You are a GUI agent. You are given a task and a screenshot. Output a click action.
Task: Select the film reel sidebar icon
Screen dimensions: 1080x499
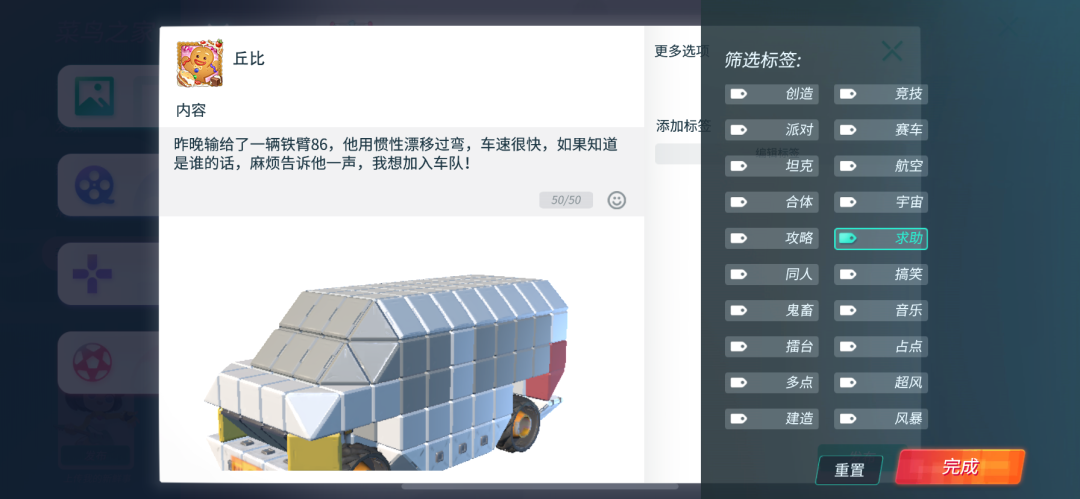click(94, 185)
